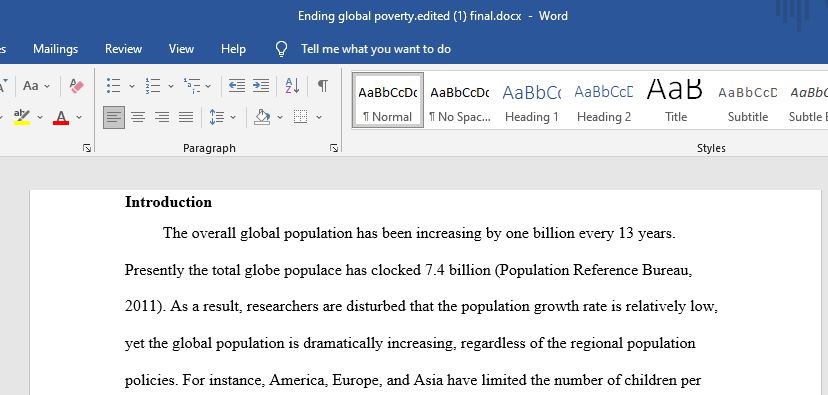Toggle Align Left paragraph alignment
Viewport: 828px width, 395px height.
pyautogui.click(x=114, y=117)
